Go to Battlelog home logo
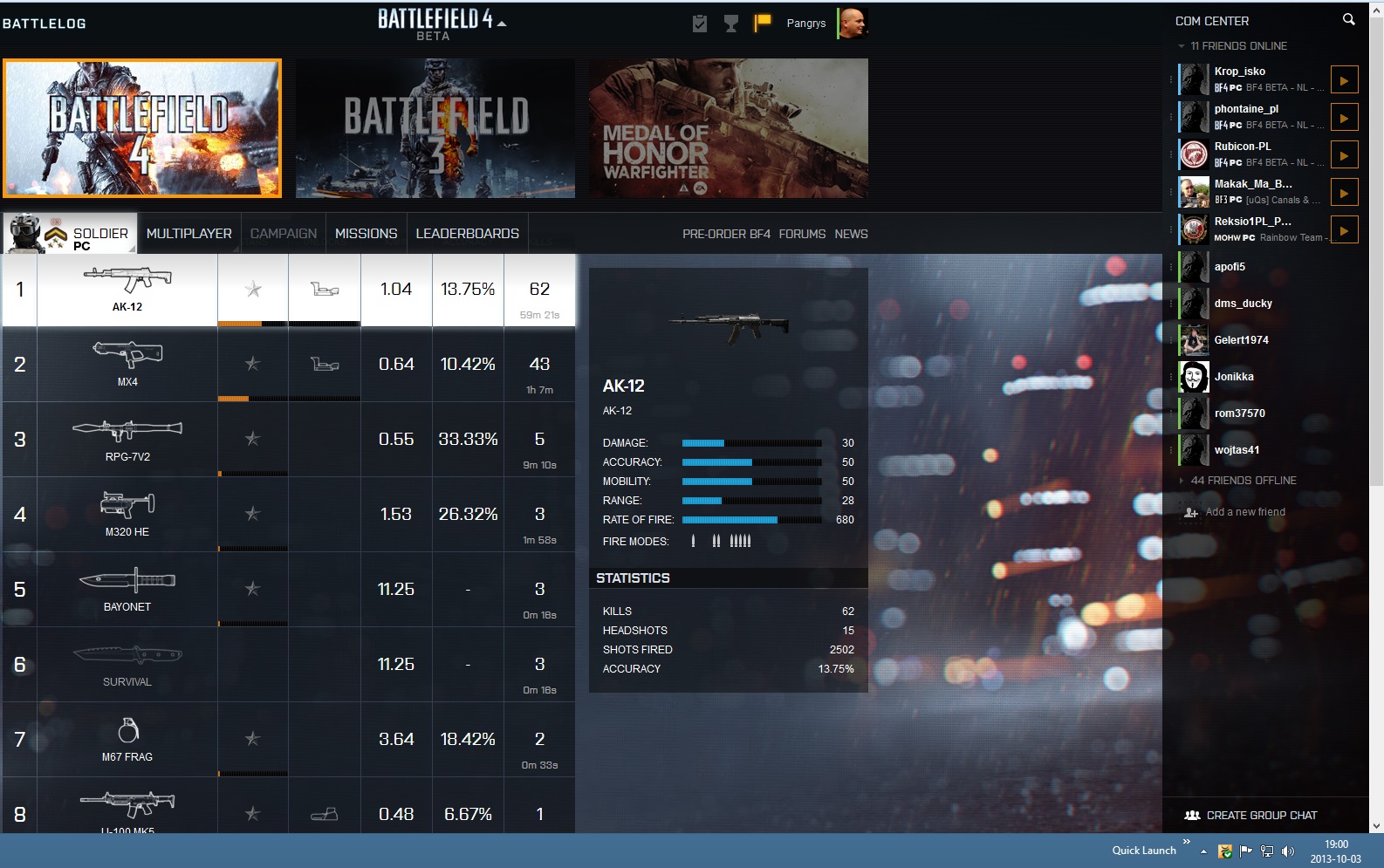The width and height of the screenshot is (1384, 868). pyautogui.click(x=45, y=24)
